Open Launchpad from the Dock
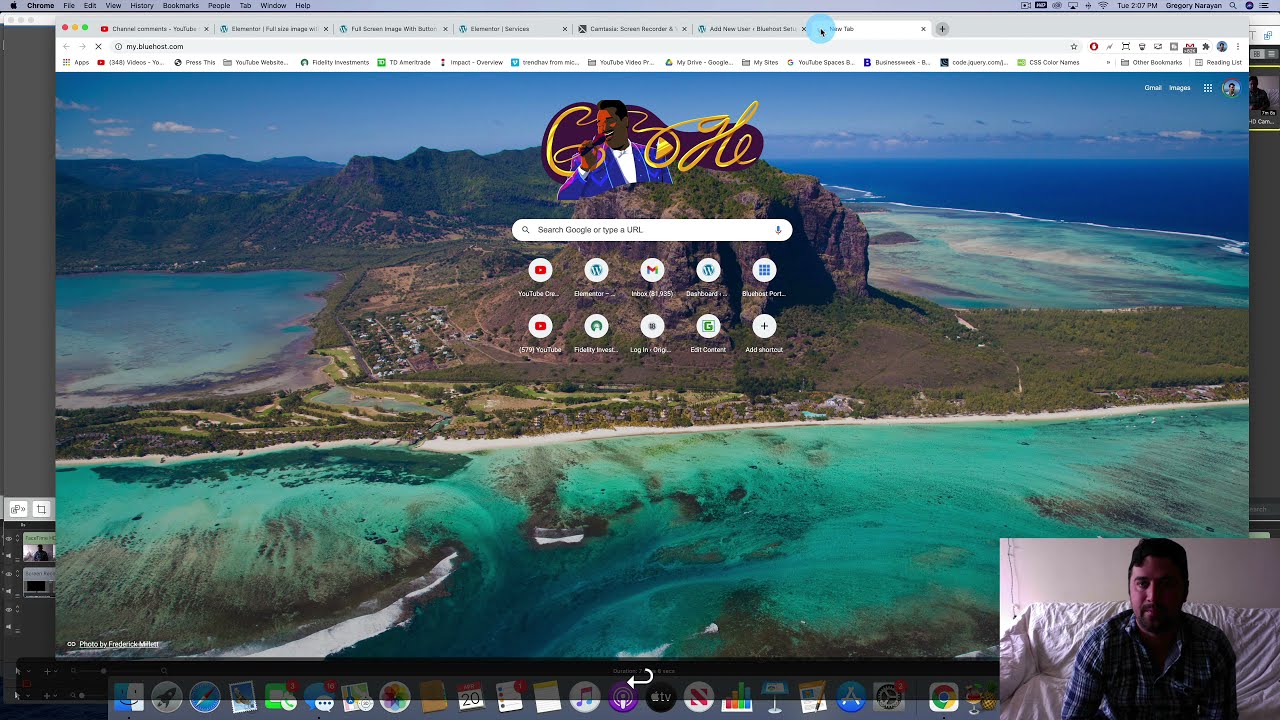 pos(167,697)
